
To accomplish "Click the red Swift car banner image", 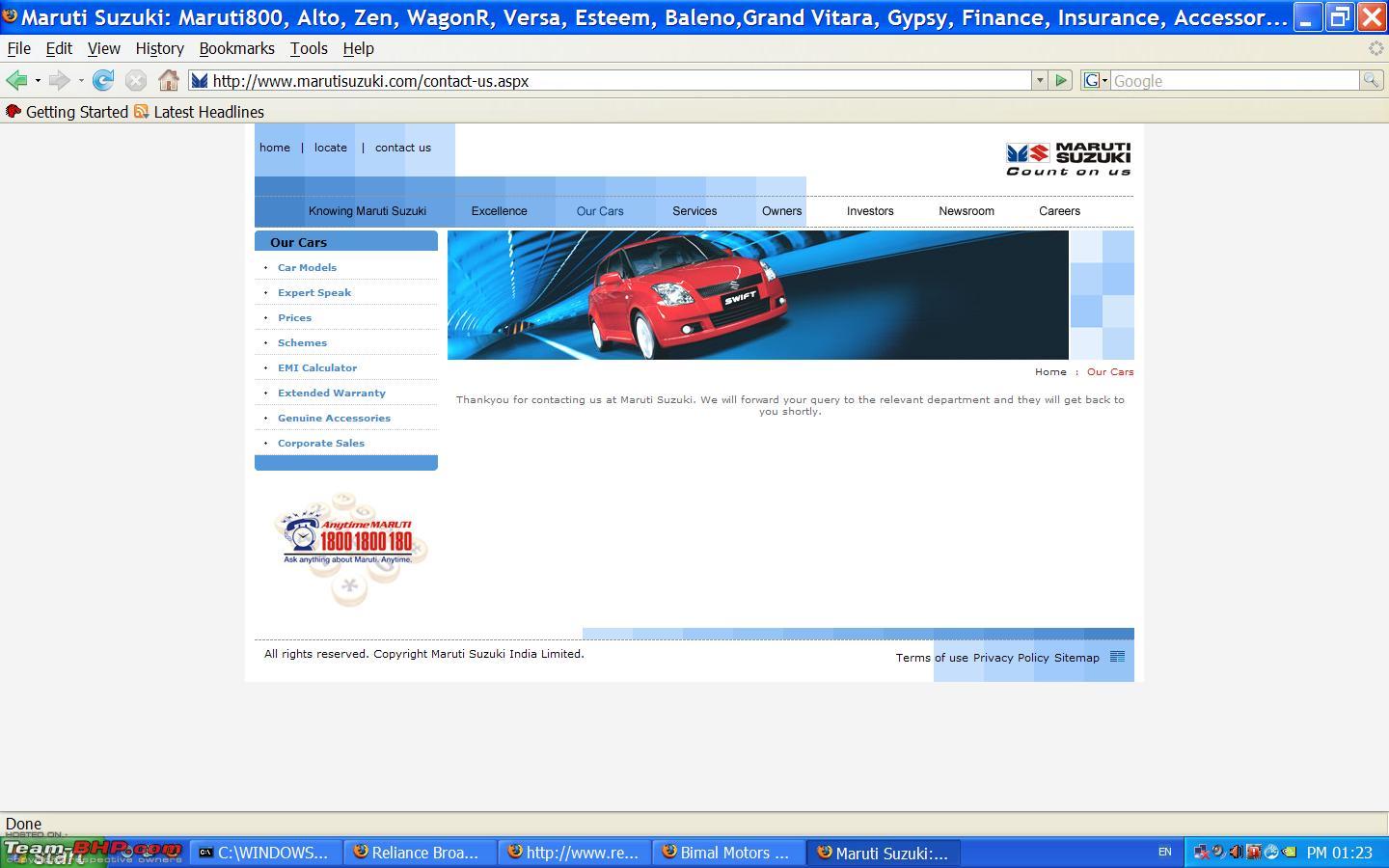I will click(x=758, y=295).
